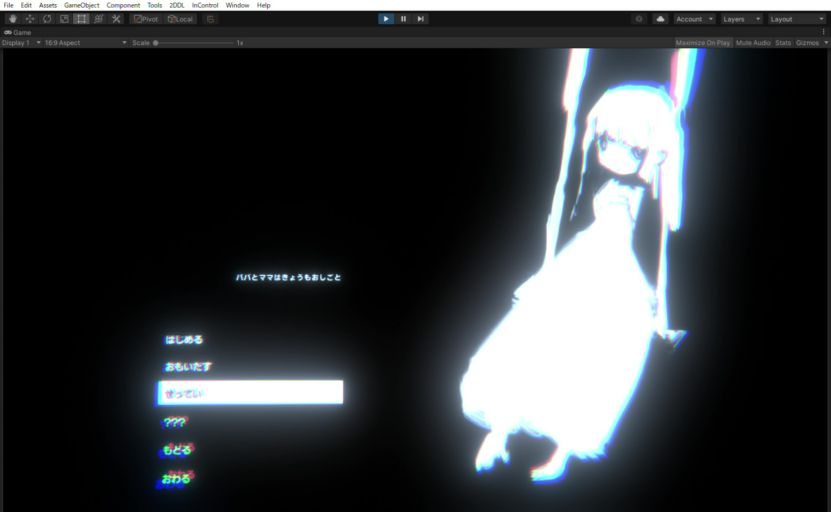Pause the running game
Screen dimensions: 831x512
point(403,19)
